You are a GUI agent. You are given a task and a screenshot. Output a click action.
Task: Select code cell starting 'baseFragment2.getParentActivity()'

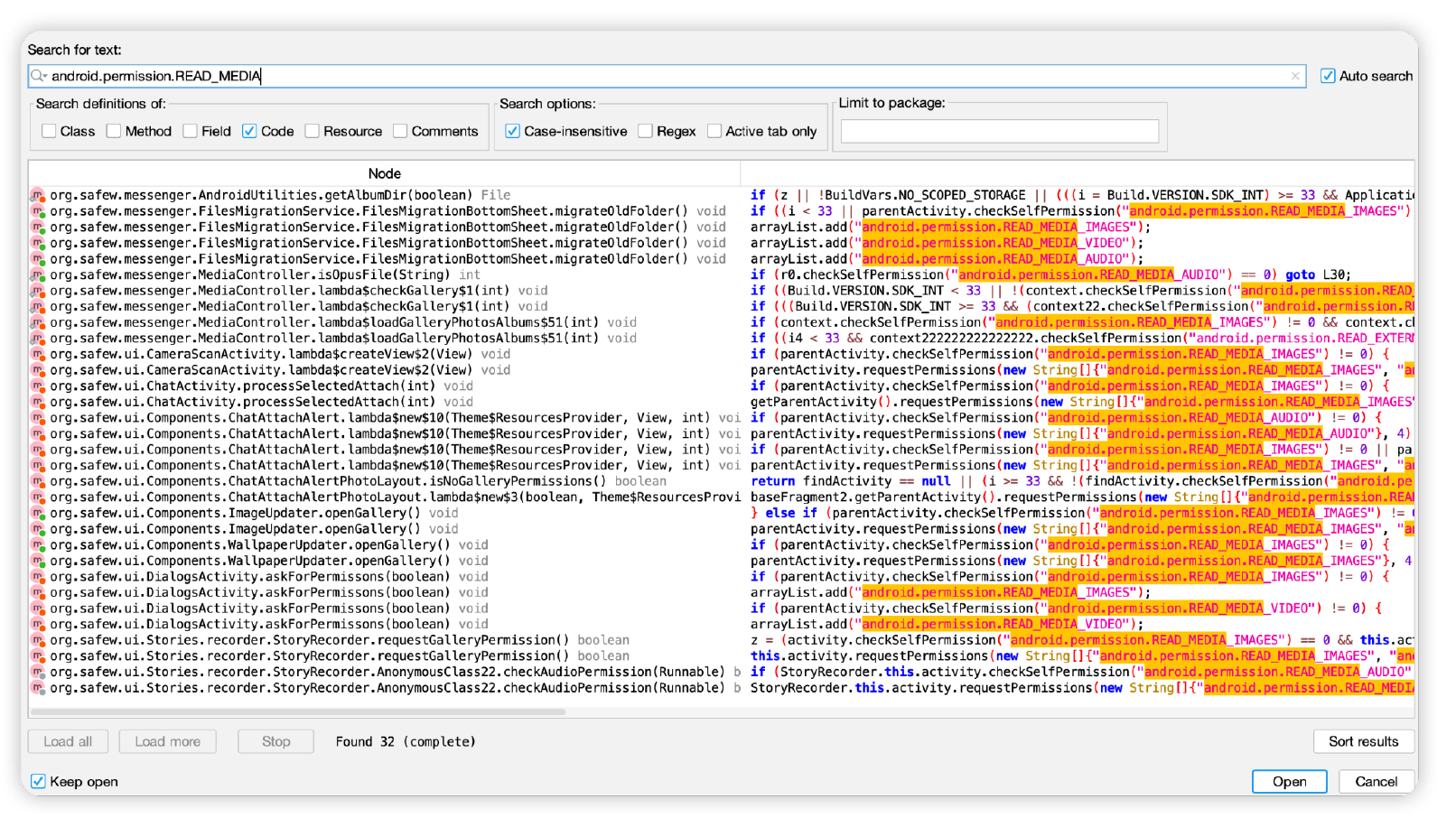point(1081,497)
